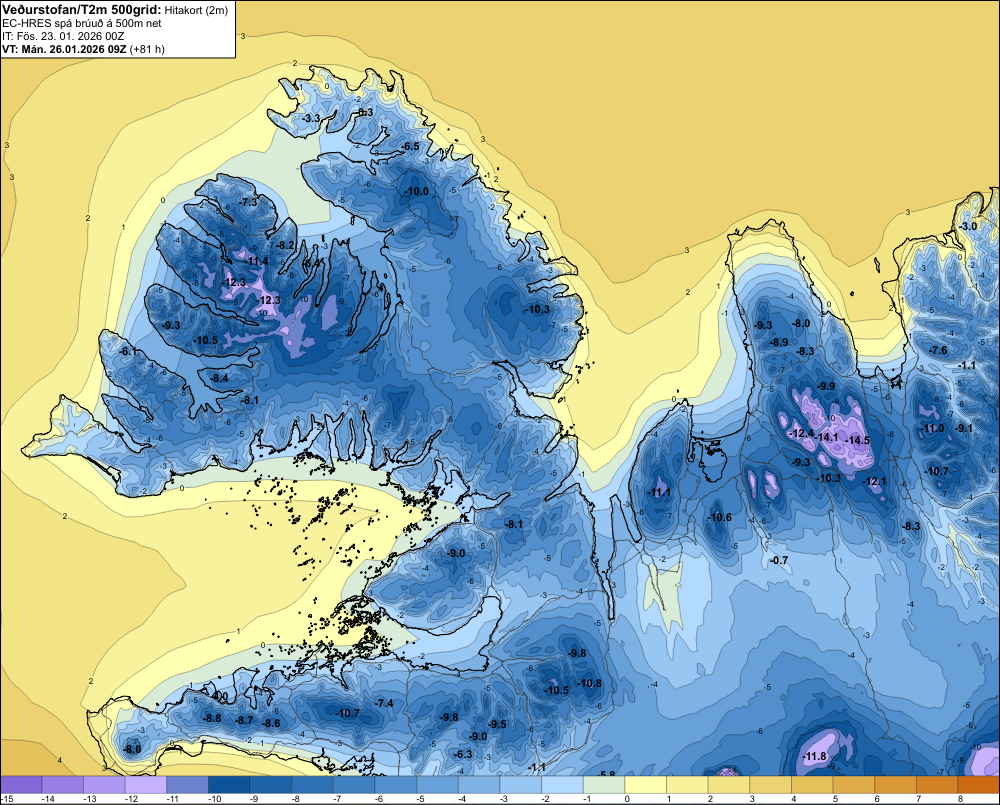Click the -8.4 temperature label
The image size is (1000, 805).
click(219, 378)
